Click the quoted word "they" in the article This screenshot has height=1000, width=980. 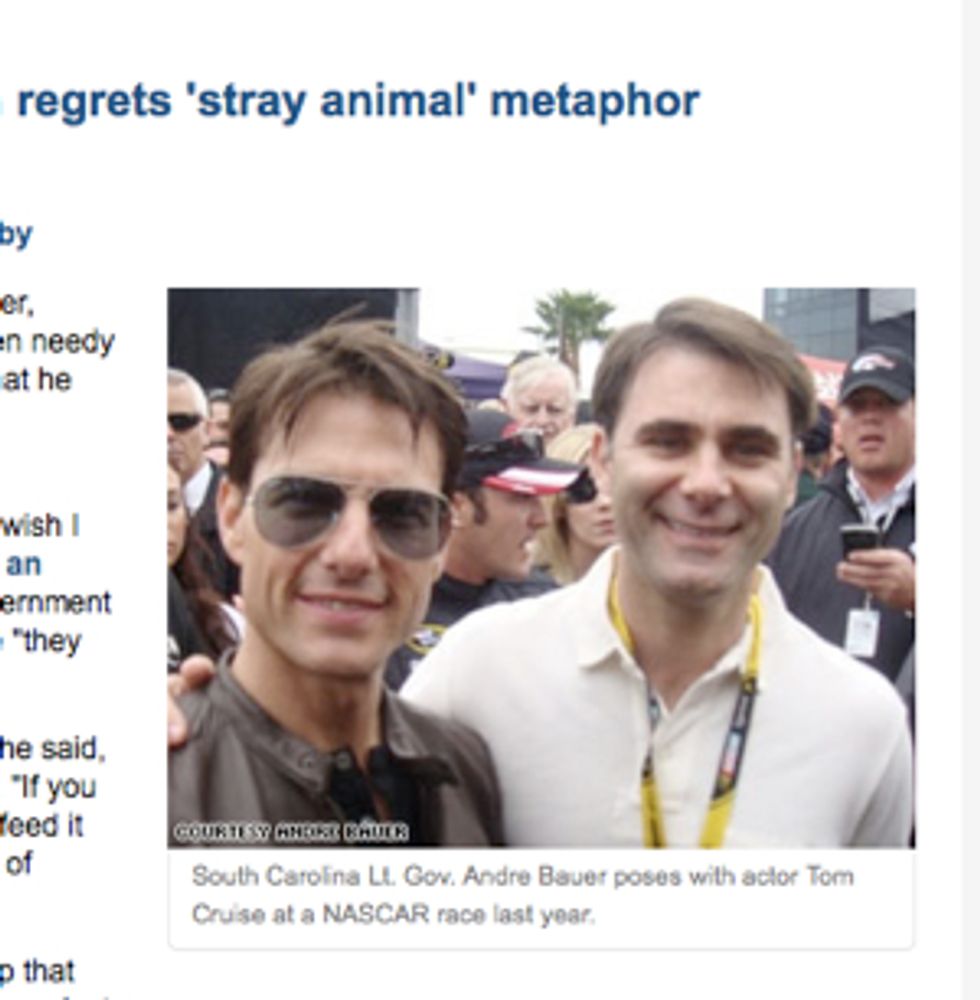(50, 642)
